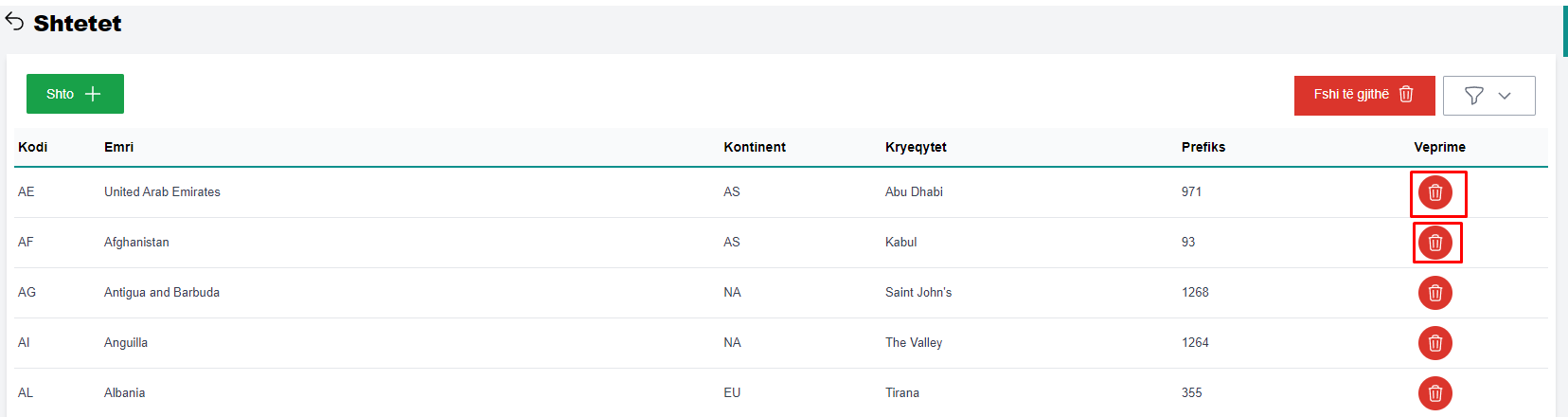
Task: Expand the chevron beside the filter
Action: click(x=1505, y=96)
